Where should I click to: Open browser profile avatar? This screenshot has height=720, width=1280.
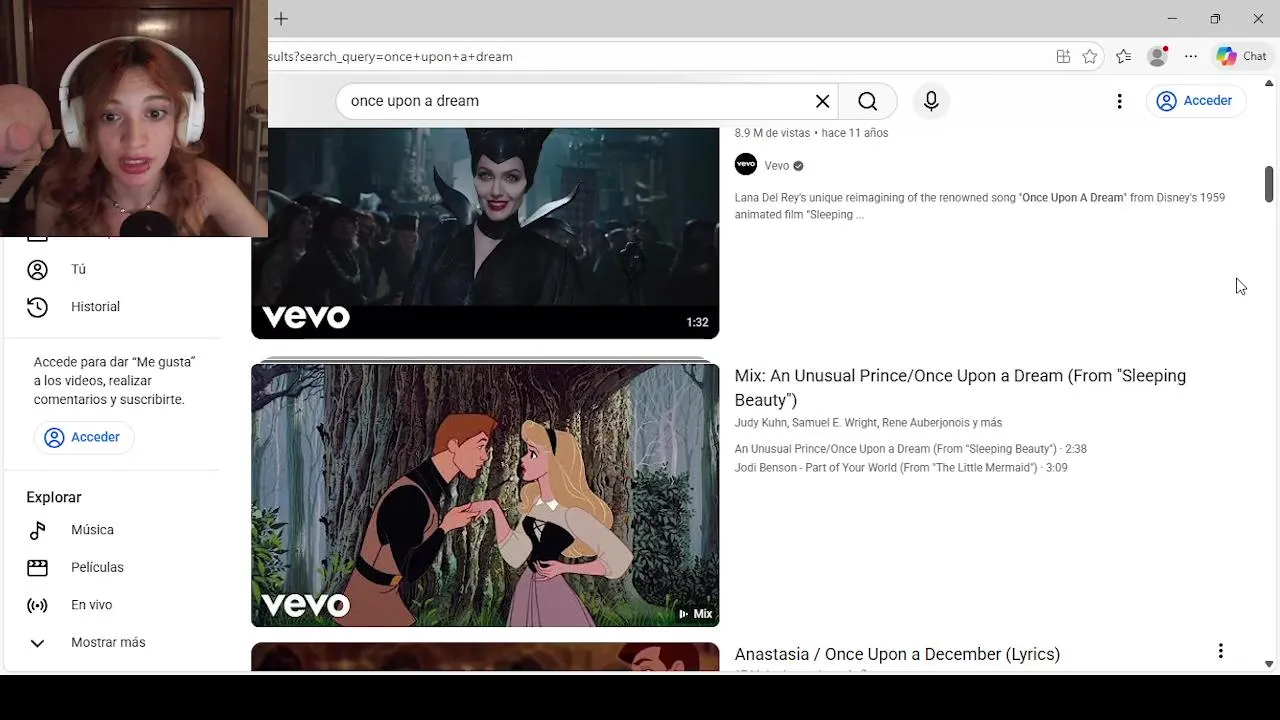click(1158, 57)
